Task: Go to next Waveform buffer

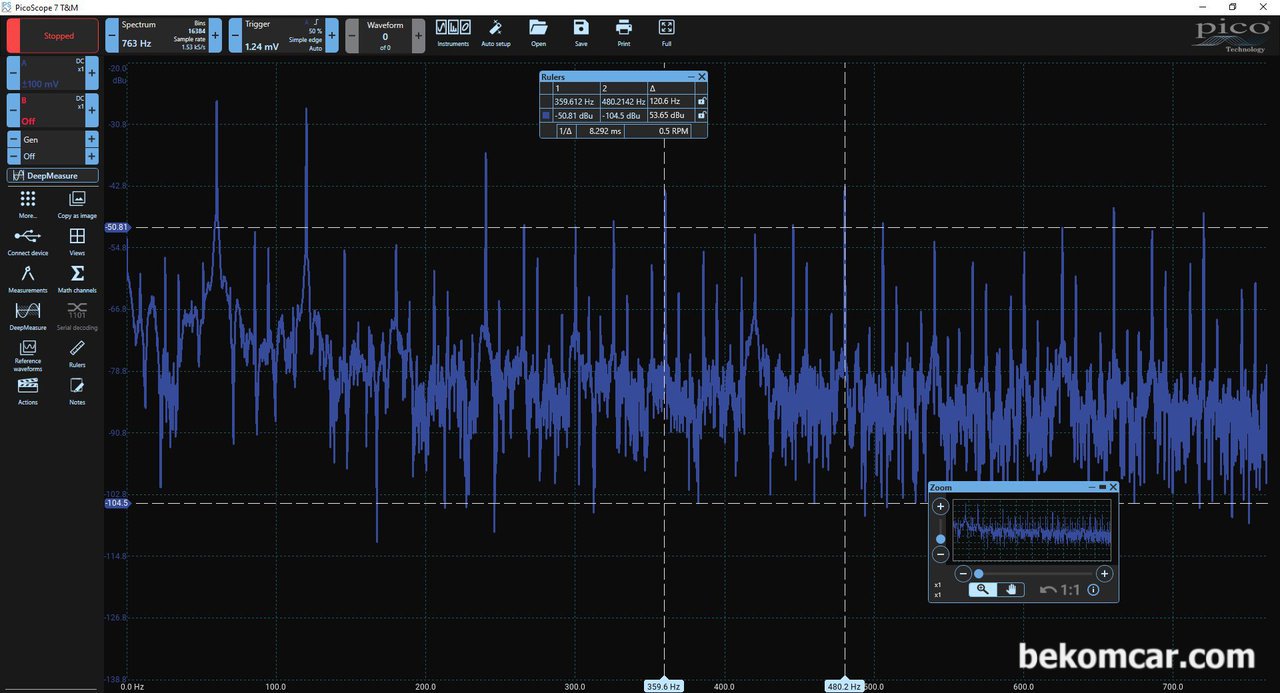Action: (x=418, y=36)
